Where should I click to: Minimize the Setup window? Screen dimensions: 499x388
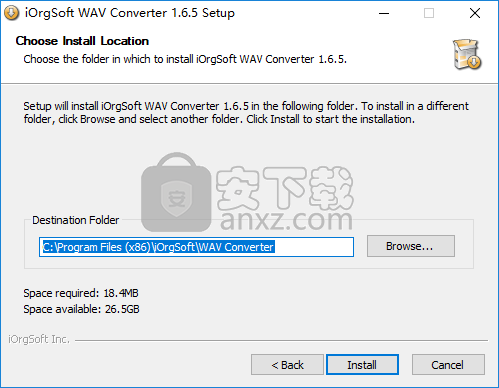click(384, 13)
